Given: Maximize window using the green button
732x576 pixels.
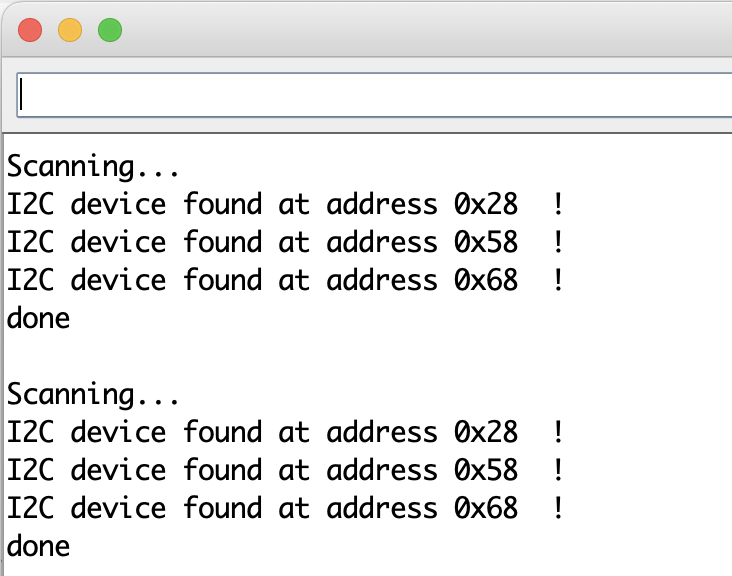Looking at the screenshot, I should [110, 30].
